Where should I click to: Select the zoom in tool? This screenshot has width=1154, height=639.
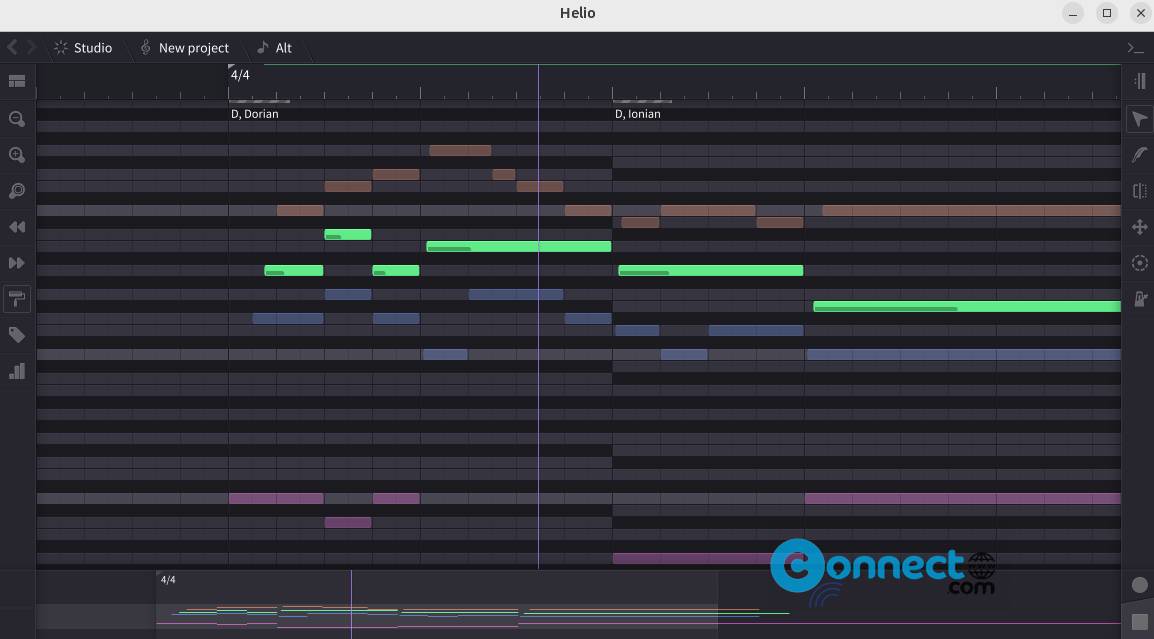[16, 155]
